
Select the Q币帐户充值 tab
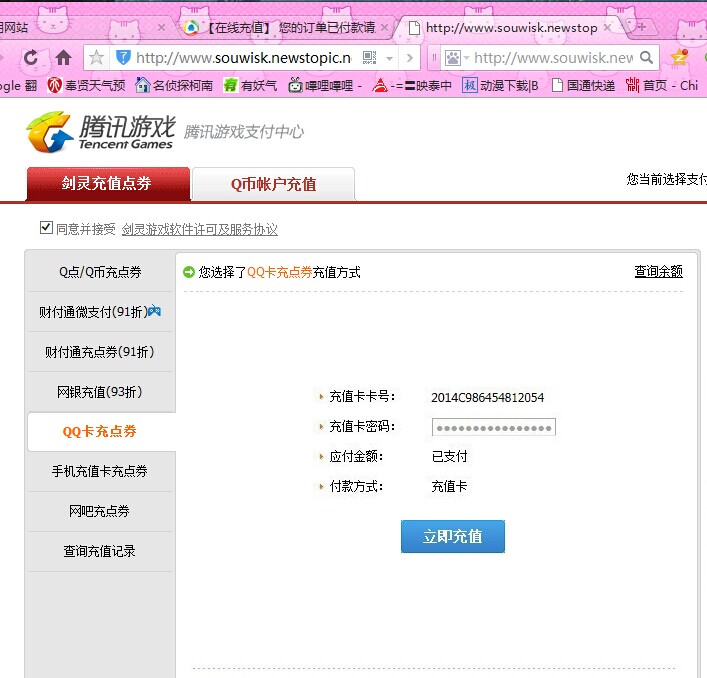tap(273, 184)
